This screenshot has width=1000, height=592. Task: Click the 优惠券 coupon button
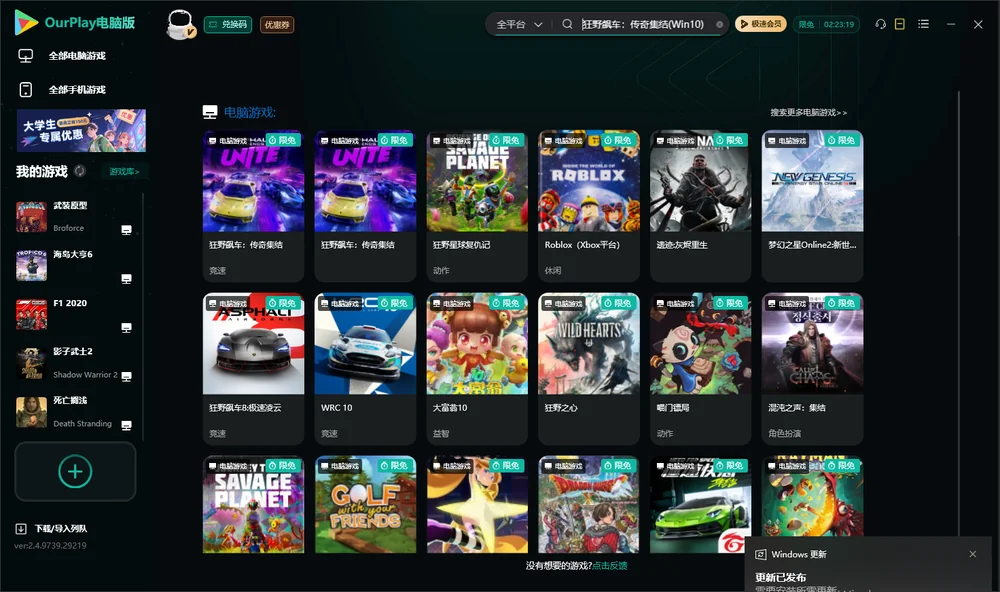pyautogui.click(x=277, y=24)
